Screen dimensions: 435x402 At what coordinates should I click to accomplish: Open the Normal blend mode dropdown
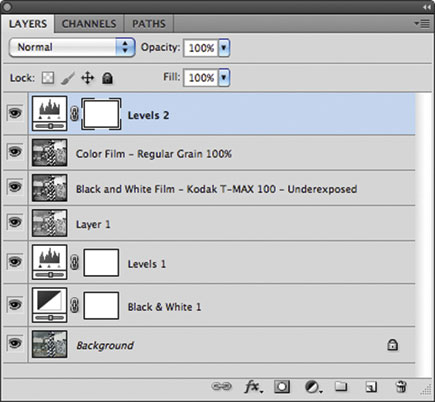(x=72, y=47)
